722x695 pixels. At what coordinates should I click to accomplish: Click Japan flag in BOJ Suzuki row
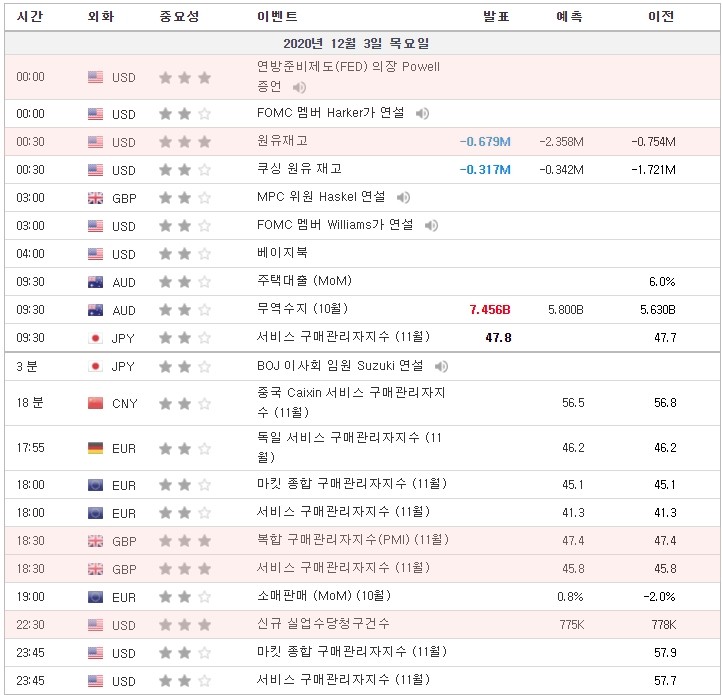(95, 367)
